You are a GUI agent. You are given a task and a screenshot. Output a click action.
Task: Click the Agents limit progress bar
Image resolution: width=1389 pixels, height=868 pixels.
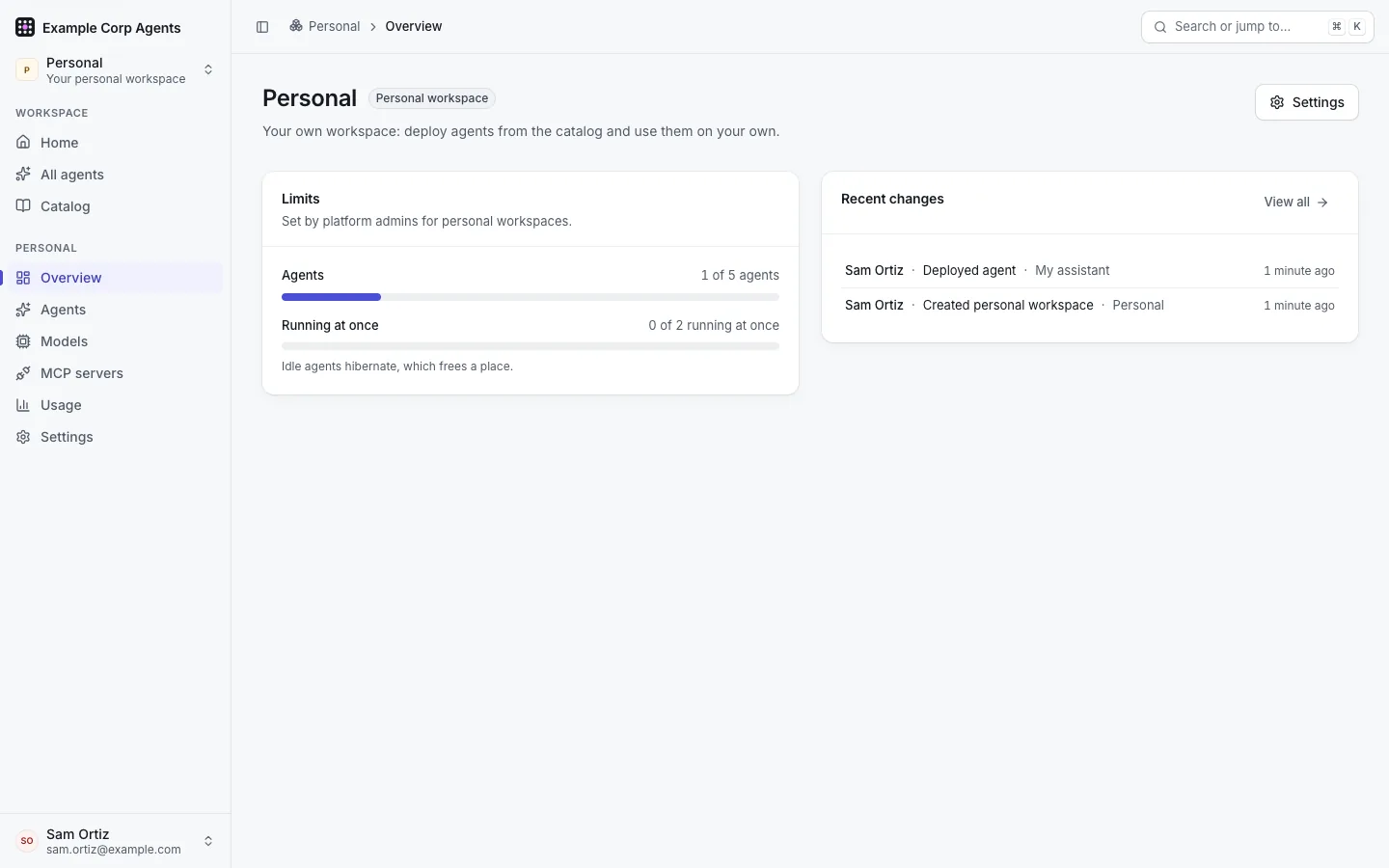531,297
